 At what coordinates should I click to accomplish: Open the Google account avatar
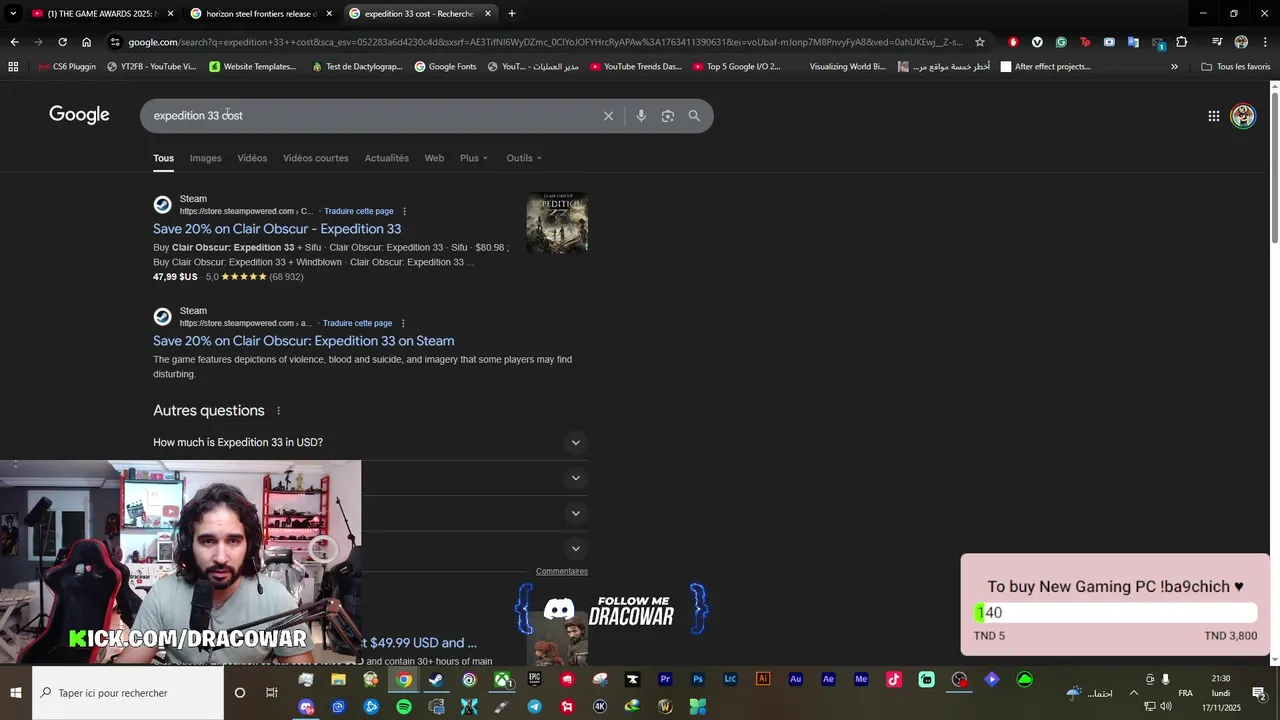point(1243,116)
